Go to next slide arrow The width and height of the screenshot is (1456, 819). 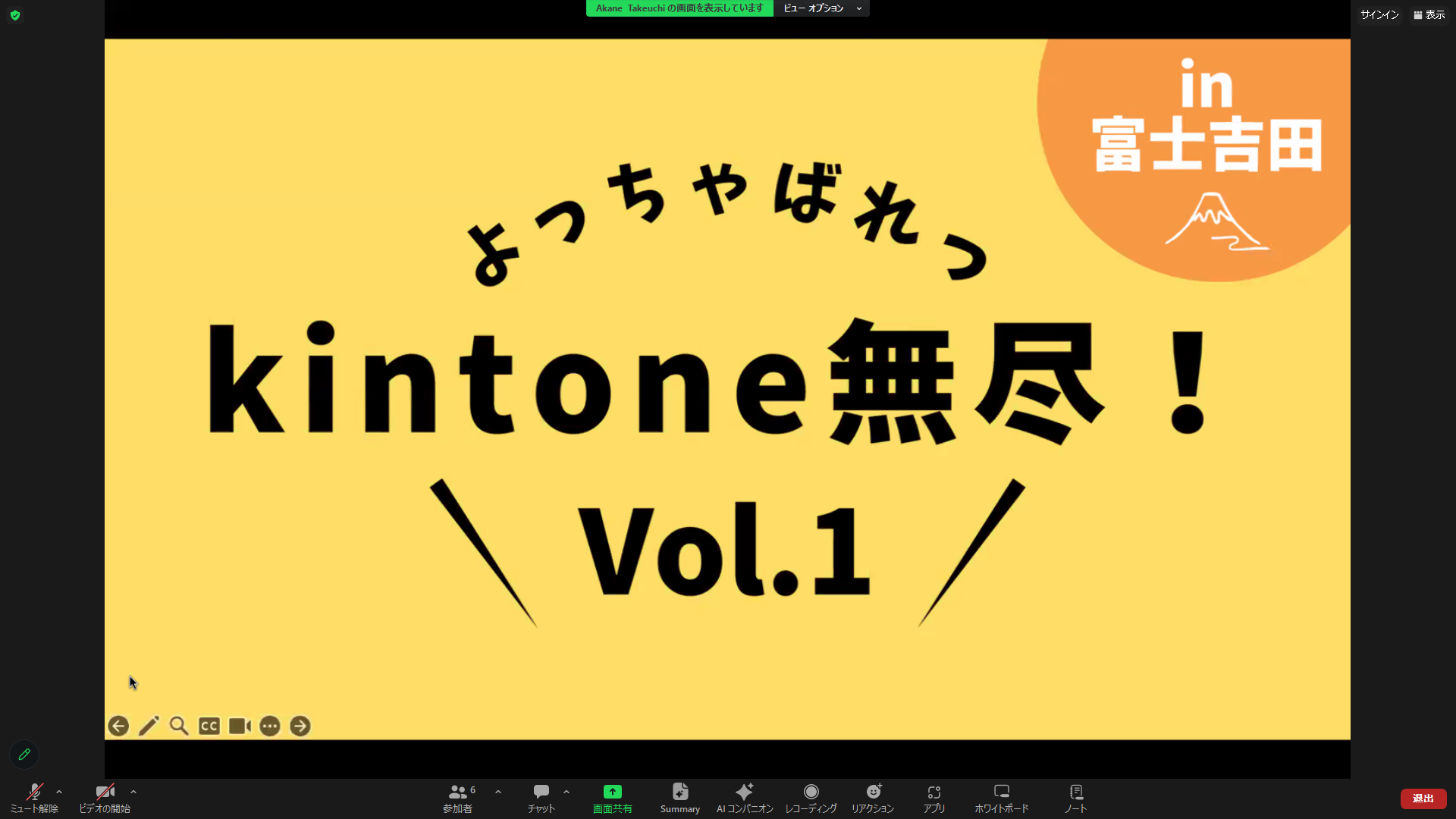pos(300,726)
